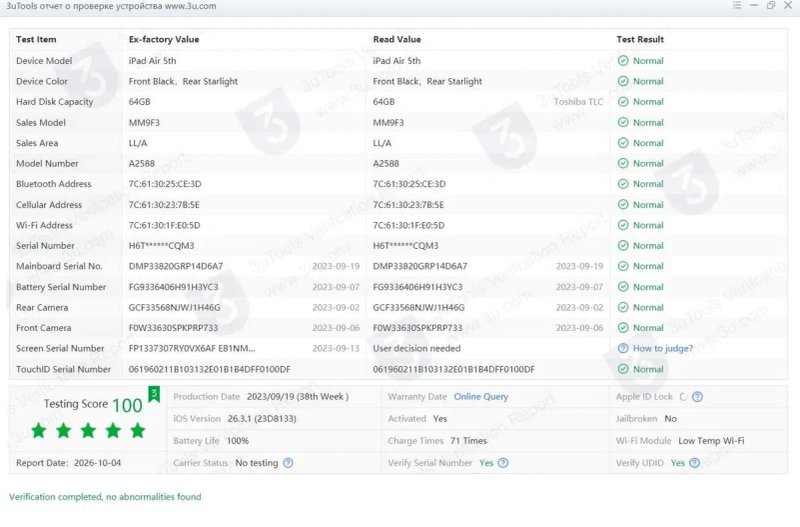Click the green 3uTools badge beside score
The height and width of the screenshot is (527, 800).
pyautogui.click(x=154, y=394)
